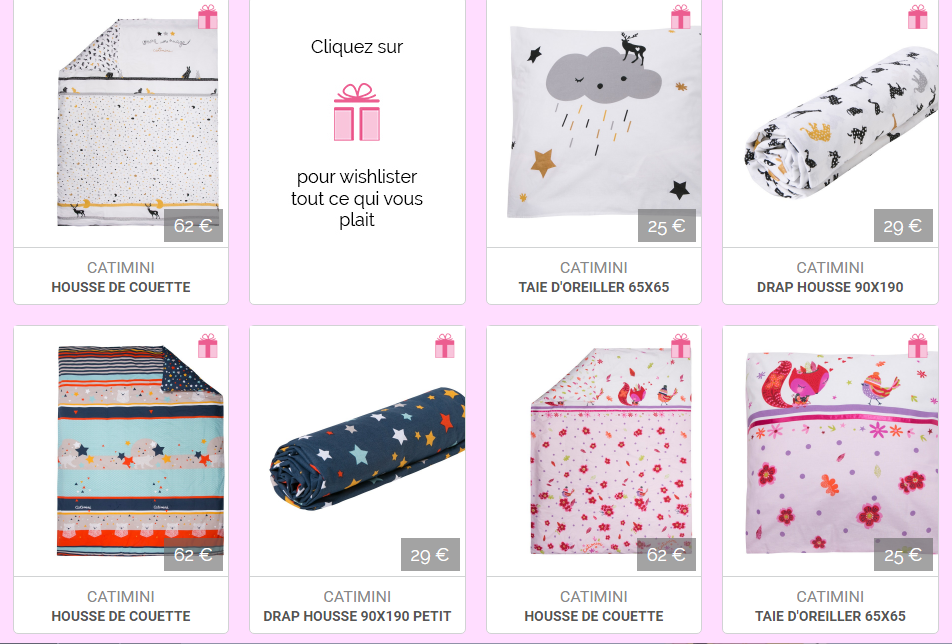Open the Drap Housse 90x190 Petit link
This screenshot has width=952, height=644.
357,616
